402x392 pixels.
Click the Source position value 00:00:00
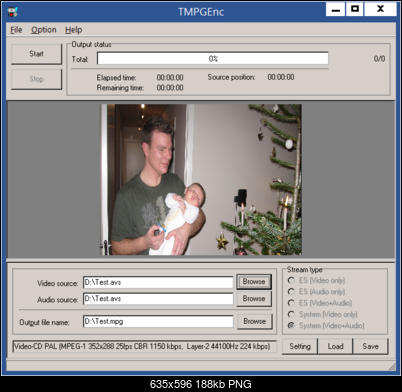281,77
